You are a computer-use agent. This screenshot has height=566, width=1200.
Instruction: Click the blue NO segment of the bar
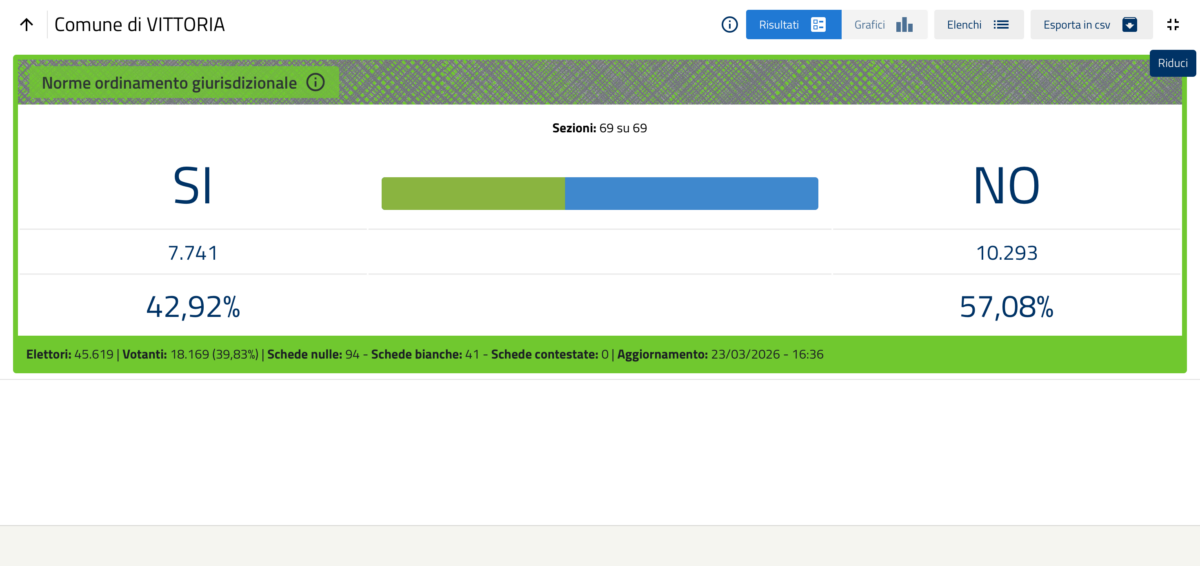(691, 194)
